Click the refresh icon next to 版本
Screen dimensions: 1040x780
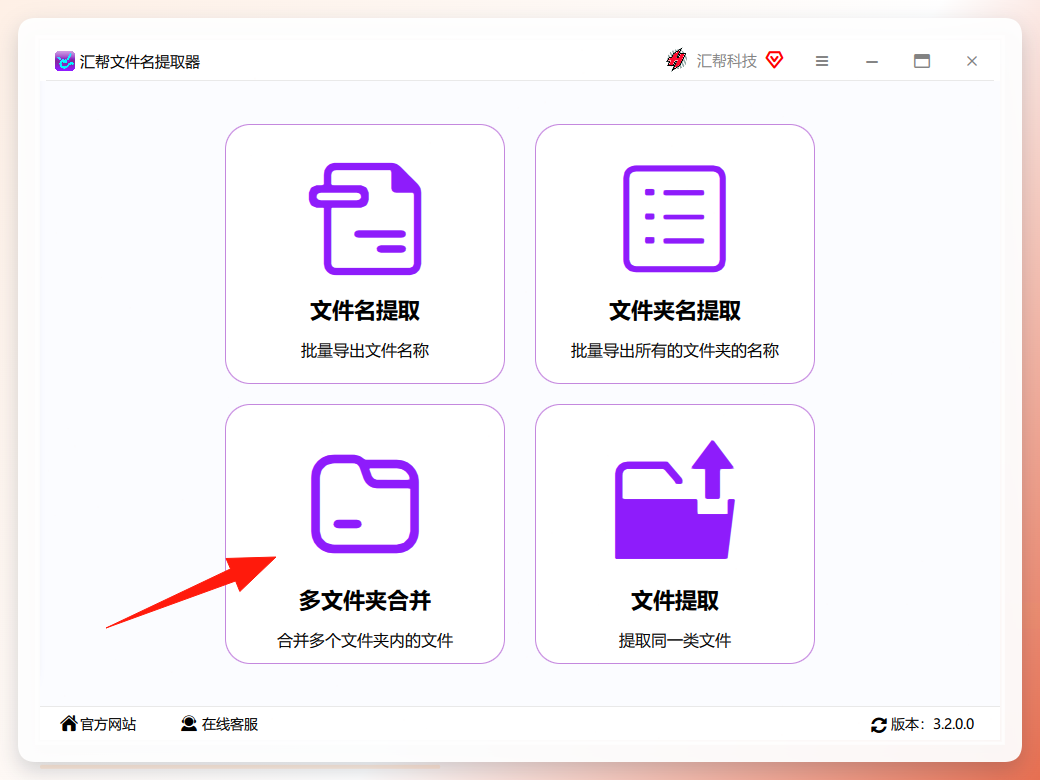pyautogui.click(x=879, y=725)
